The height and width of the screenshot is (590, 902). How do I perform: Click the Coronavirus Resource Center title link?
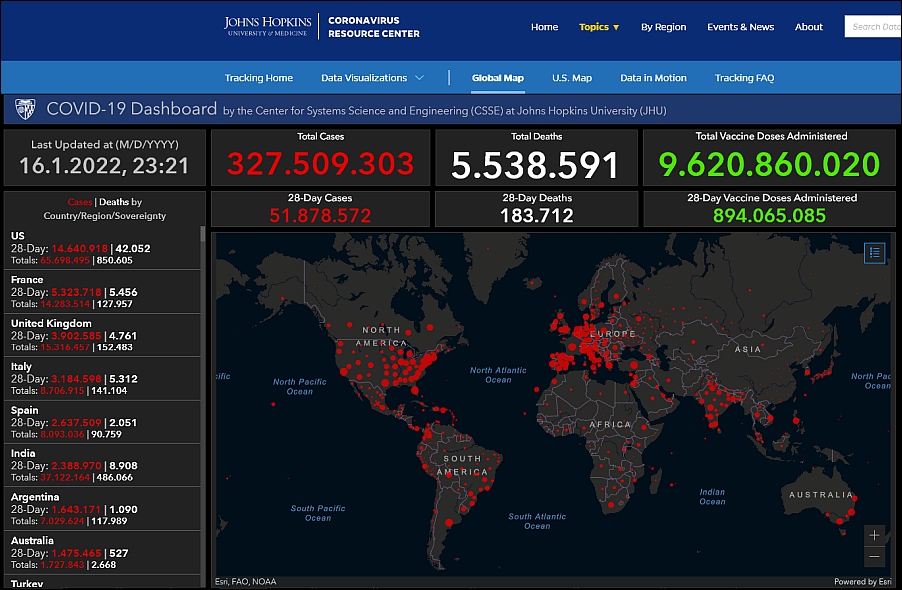374,27
